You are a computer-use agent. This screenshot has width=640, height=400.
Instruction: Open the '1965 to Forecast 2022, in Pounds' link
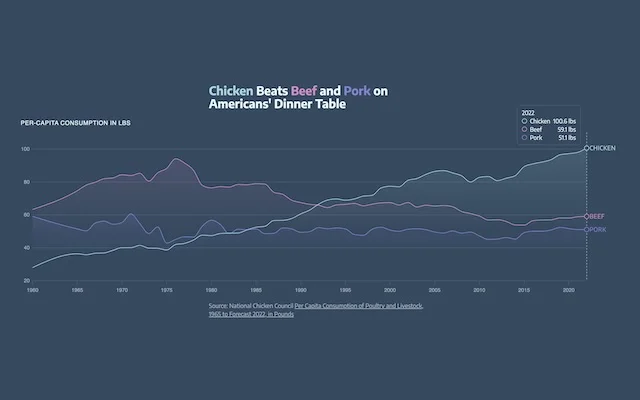point(251,314)
